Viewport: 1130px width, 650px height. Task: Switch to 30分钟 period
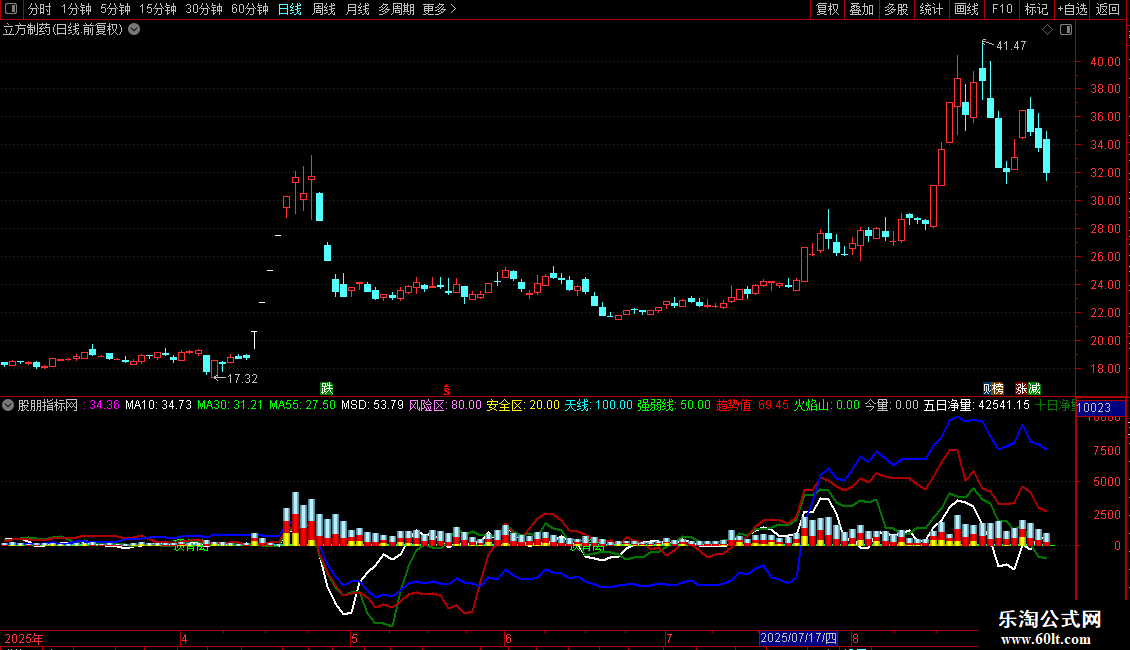(x=204, y=9)
